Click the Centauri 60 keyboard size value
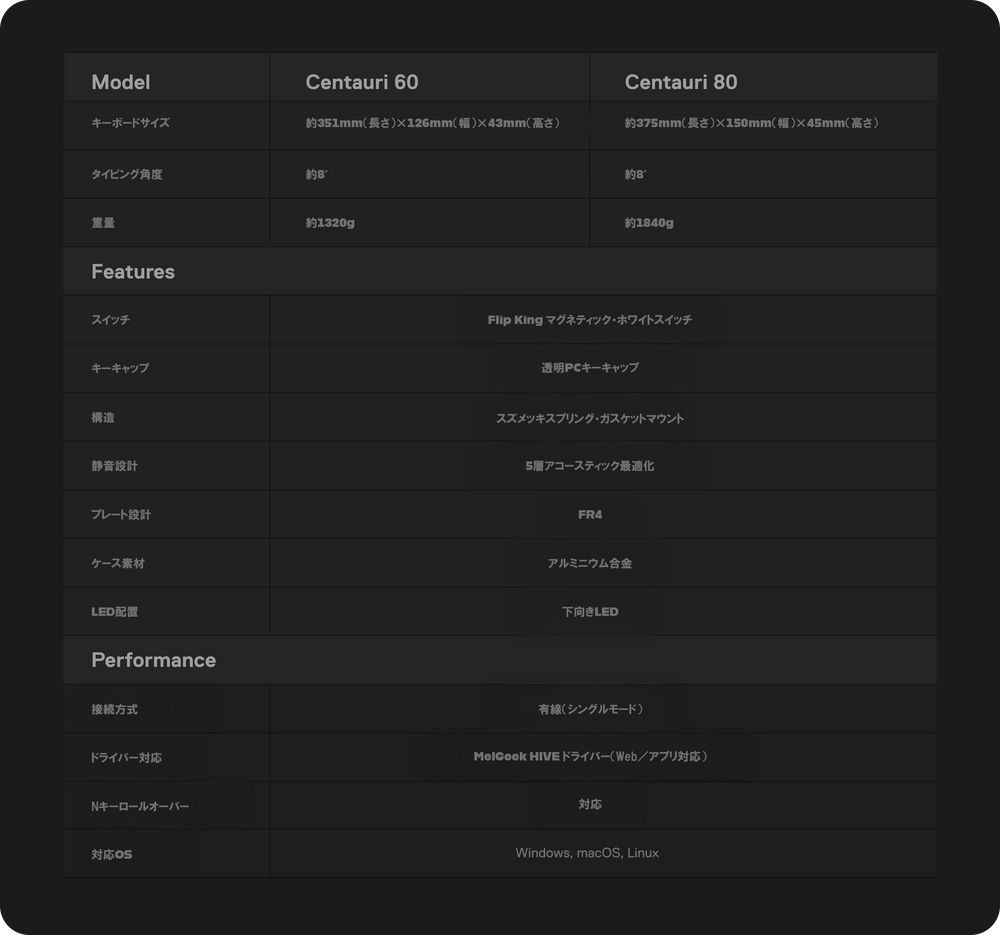The width and height of the screenshot is (1000, 935). pyautogui.click(x=432, y=124)
